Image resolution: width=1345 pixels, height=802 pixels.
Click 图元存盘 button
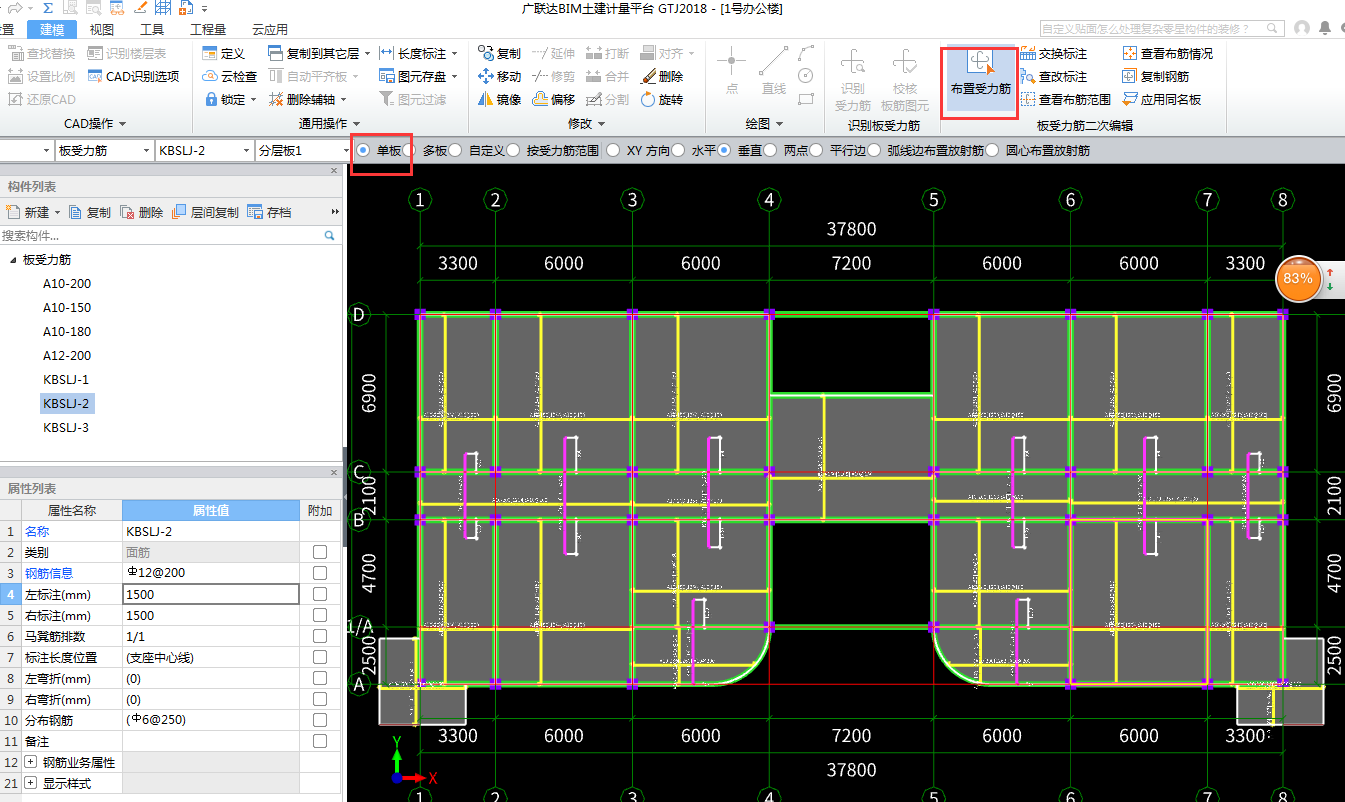pos(419,76)
